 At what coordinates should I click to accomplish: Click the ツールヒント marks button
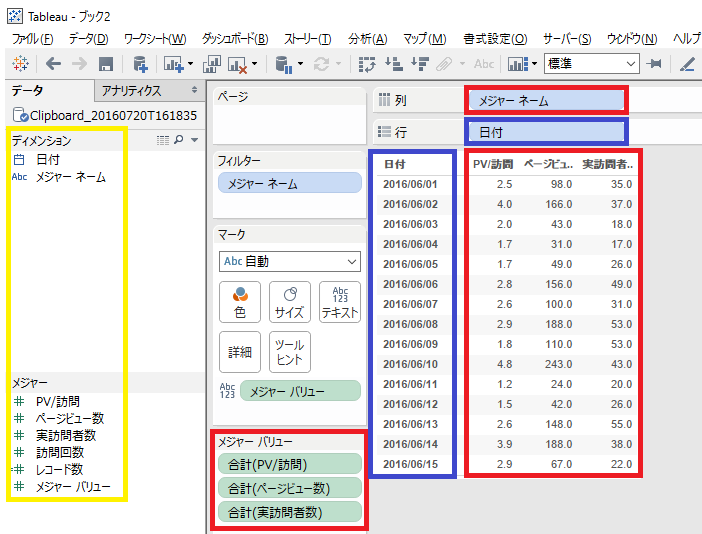tap(290, 352)
